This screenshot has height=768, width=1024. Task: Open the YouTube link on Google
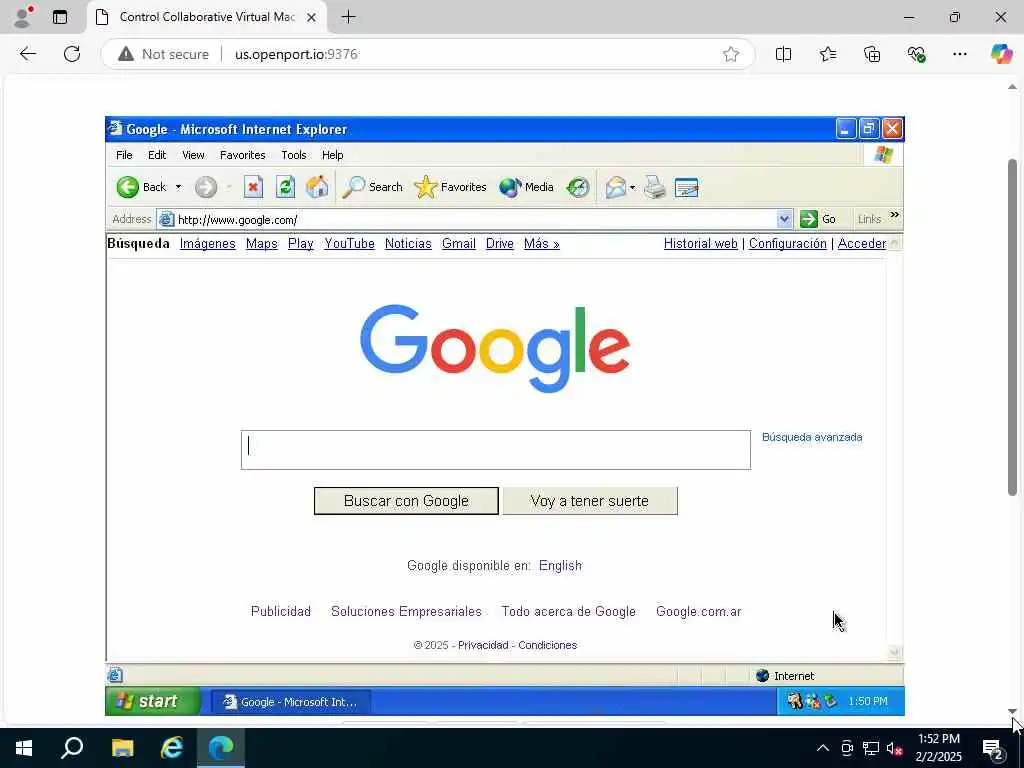(349, 244)
